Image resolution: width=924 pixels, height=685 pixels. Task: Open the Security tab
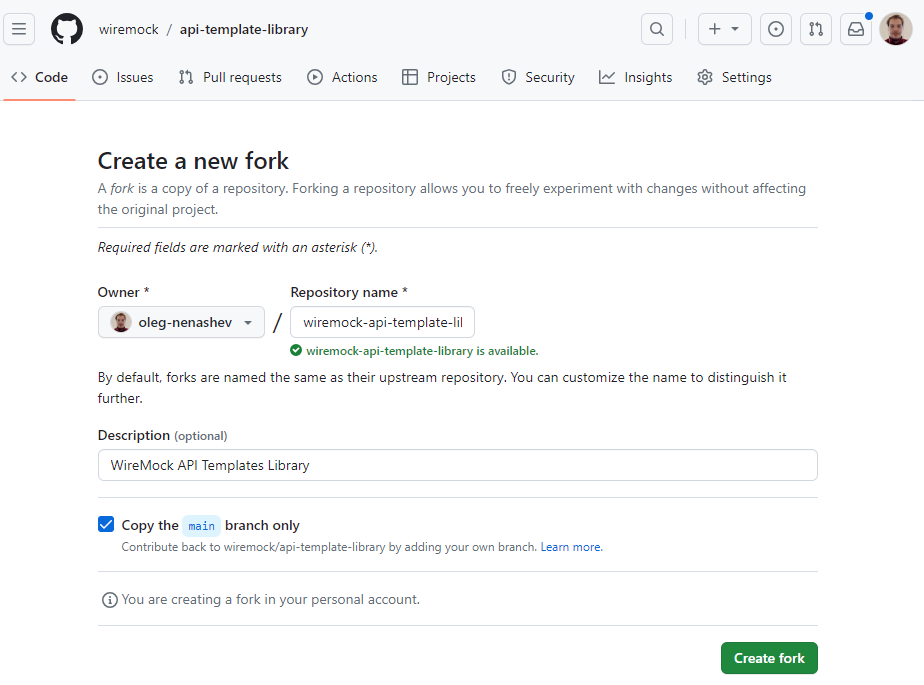point(537,77)
